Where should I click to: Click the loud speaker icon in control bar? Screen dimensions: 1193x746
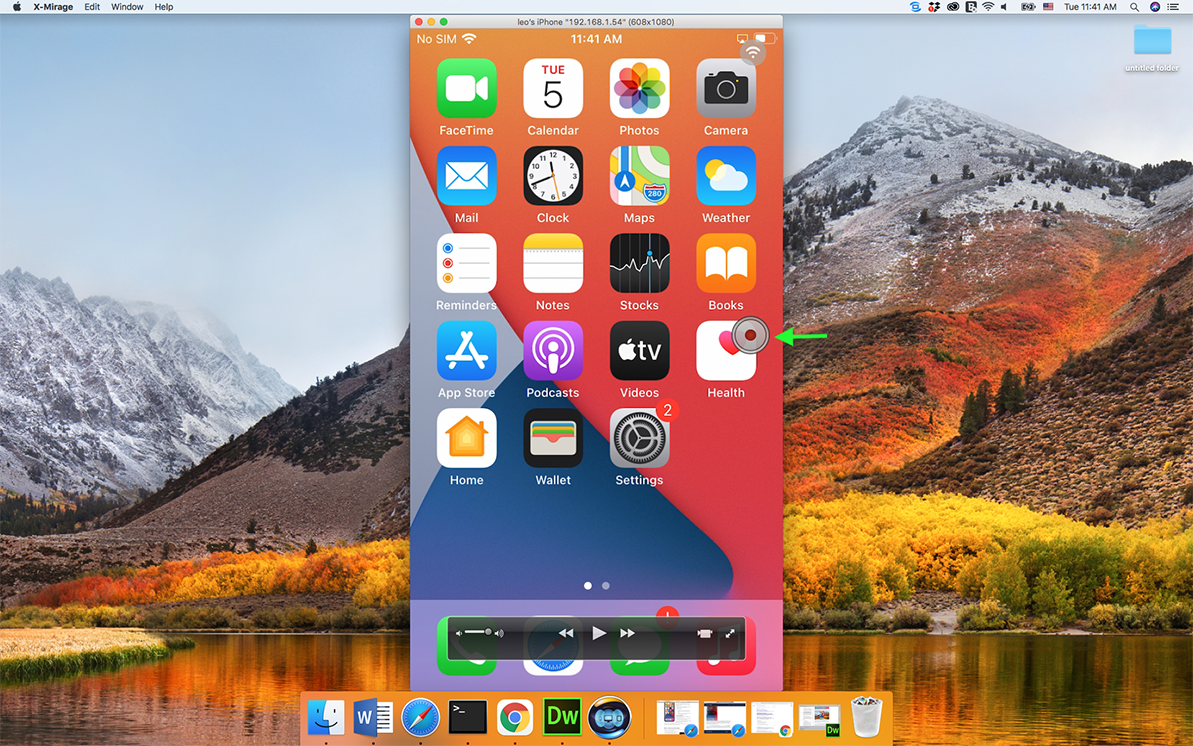tap(499, 633)
